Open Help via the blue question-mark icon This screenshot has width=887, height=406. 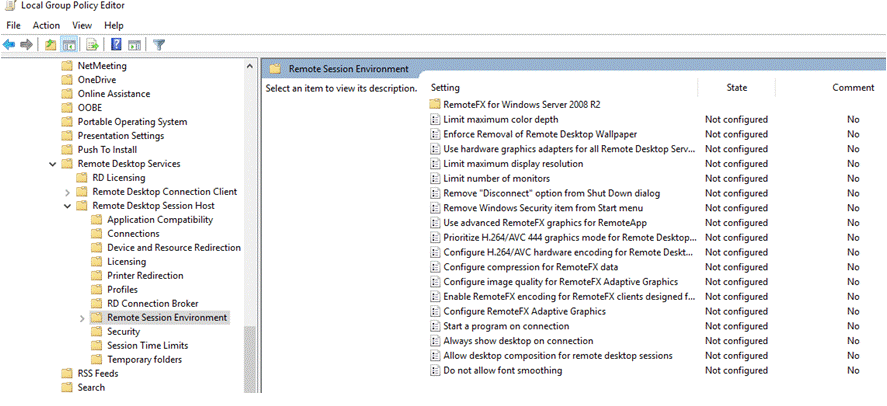click(117, 45)
